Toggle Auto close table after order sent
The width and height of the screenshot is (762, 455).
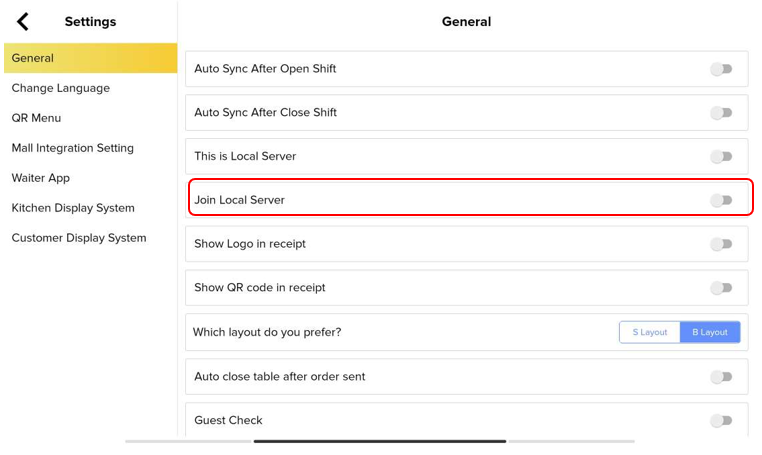(x=721, y=377)
